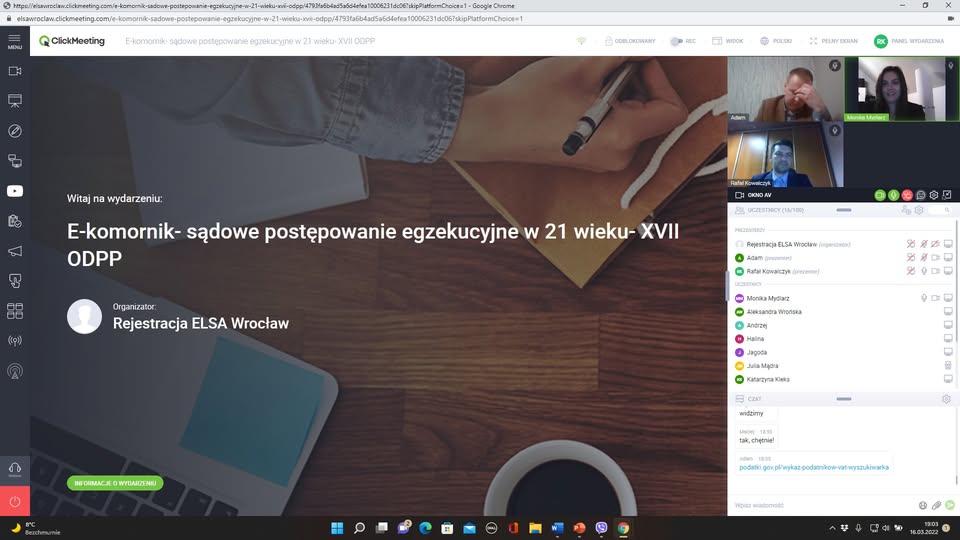The width and height of the screenshot is (960, 540).
Task: Open the Q&A hand icon in sidebar
Action: pyautogui.click(x=15, y=281)
